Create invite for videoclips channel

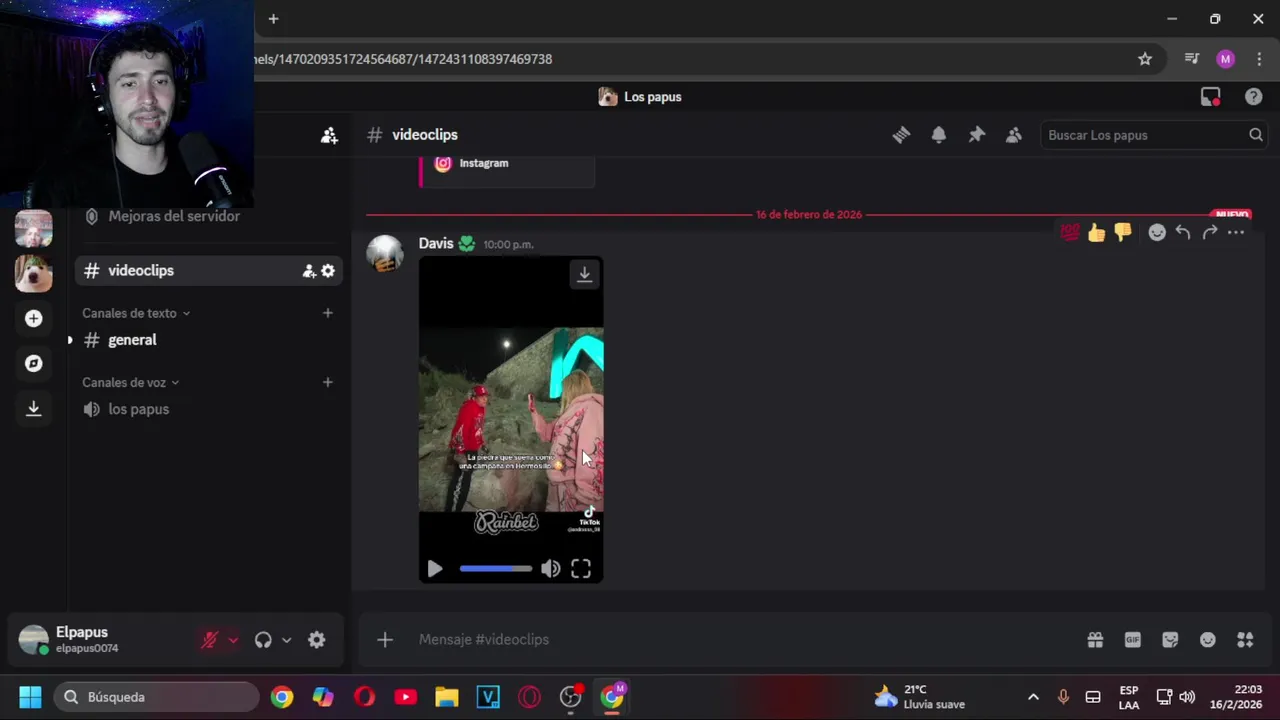pos(309,271)
